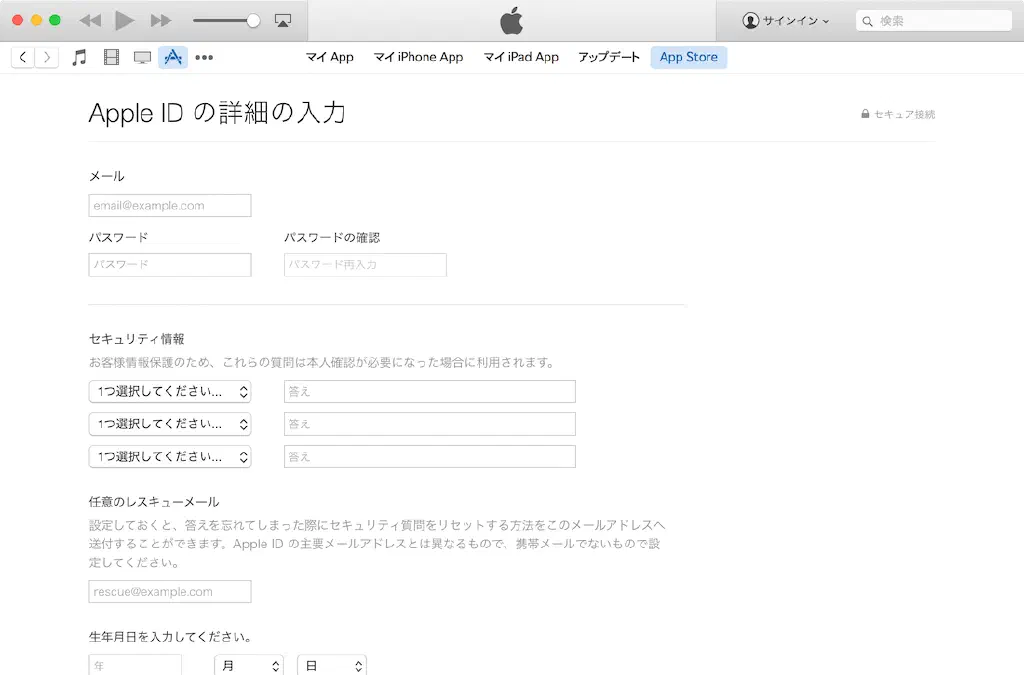Click the fast-forward next track button
Viewport: 1024px width, 675px height.
click(x=160, y=20)
